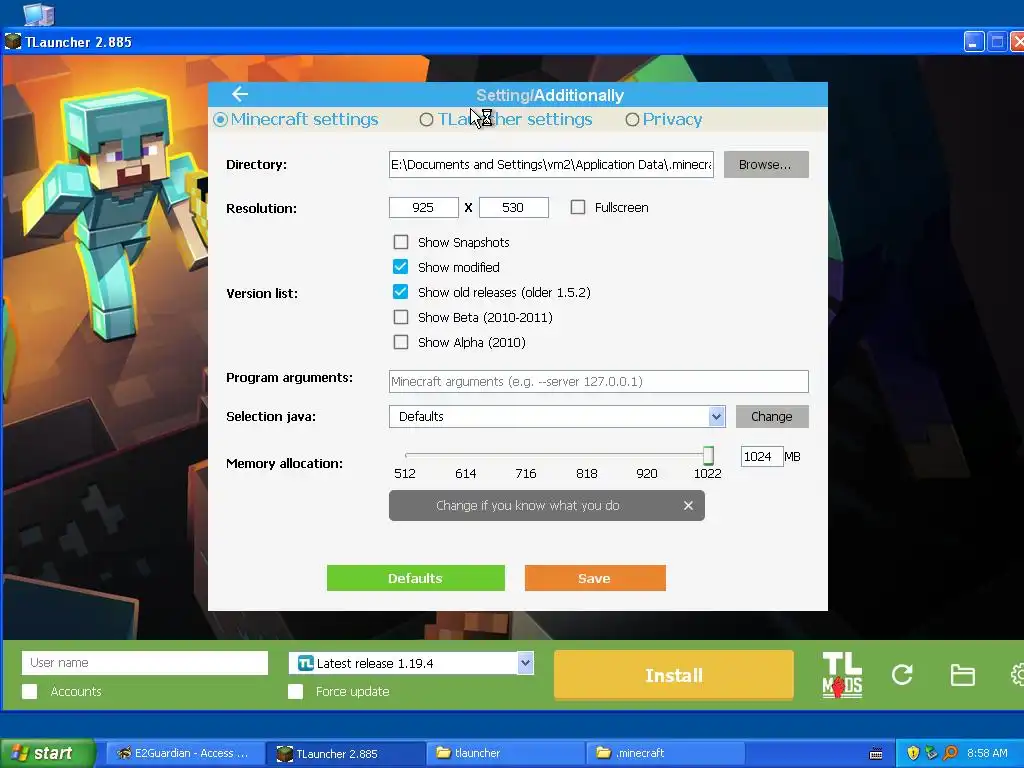Open TL Mods icon in bottom bar
This screenshot has width=1024, height=768.
[x=842, y=675]
